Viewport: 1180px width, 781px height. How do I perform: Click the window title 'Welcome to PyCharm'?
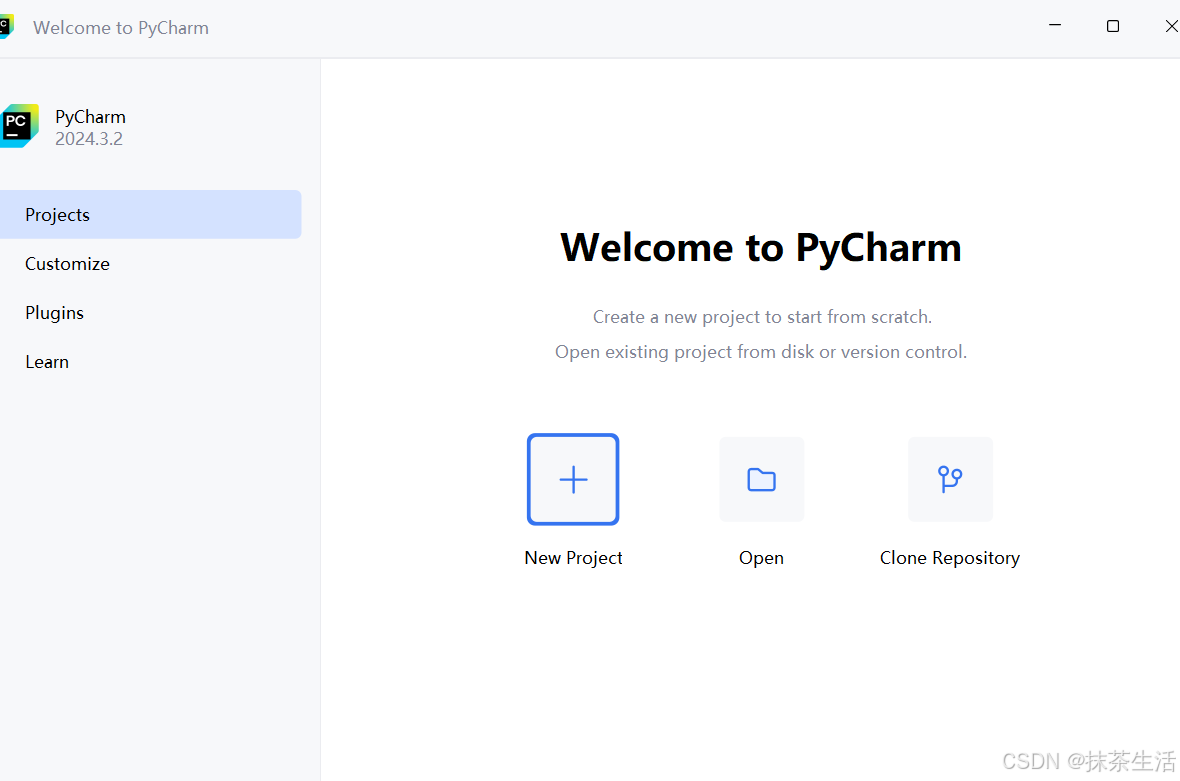tap(121, 28)
